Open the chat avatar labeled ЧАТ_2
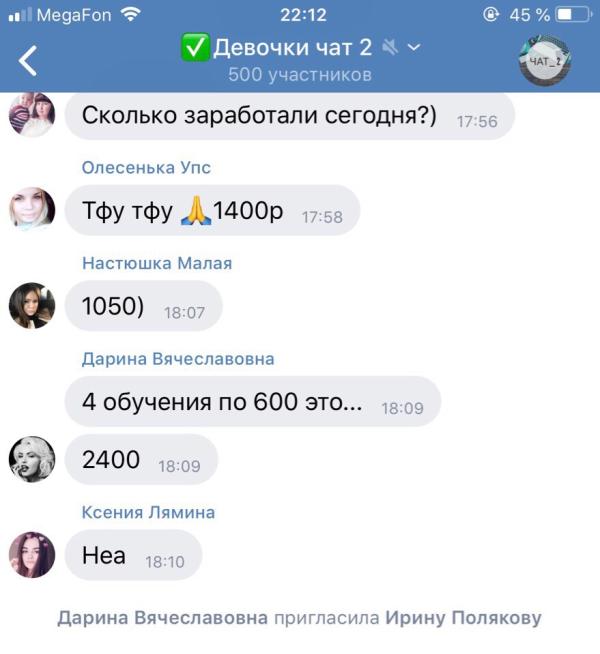600x654 pixels. point(545,61)
